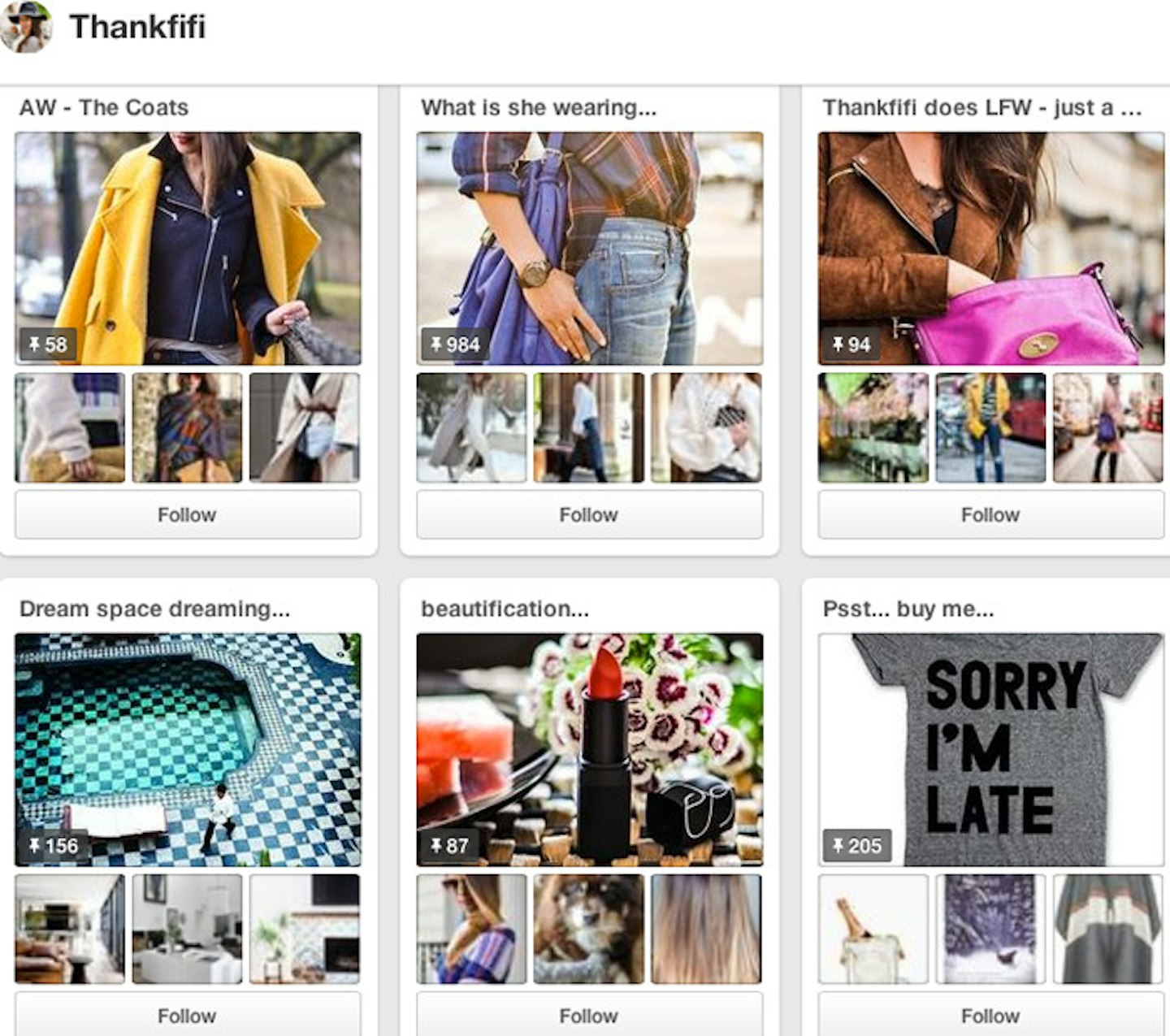The width and height of the screenshot is (1170, 1036).
Task: Follow the Dream space dreaming board
Action: pos(188,1015)
